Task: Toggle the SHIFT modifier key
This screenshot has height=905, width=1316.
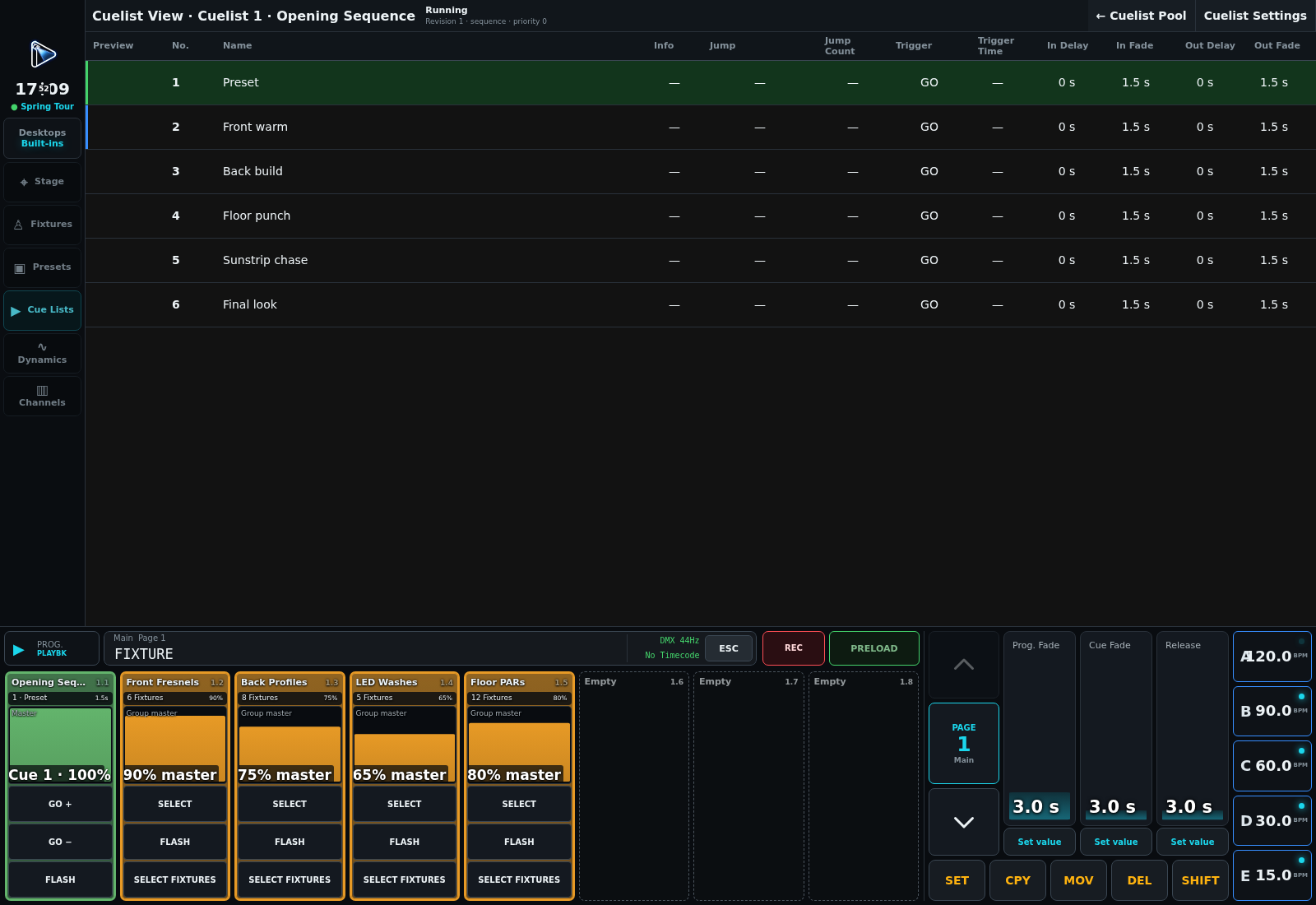Action: tap(1200, 880)
